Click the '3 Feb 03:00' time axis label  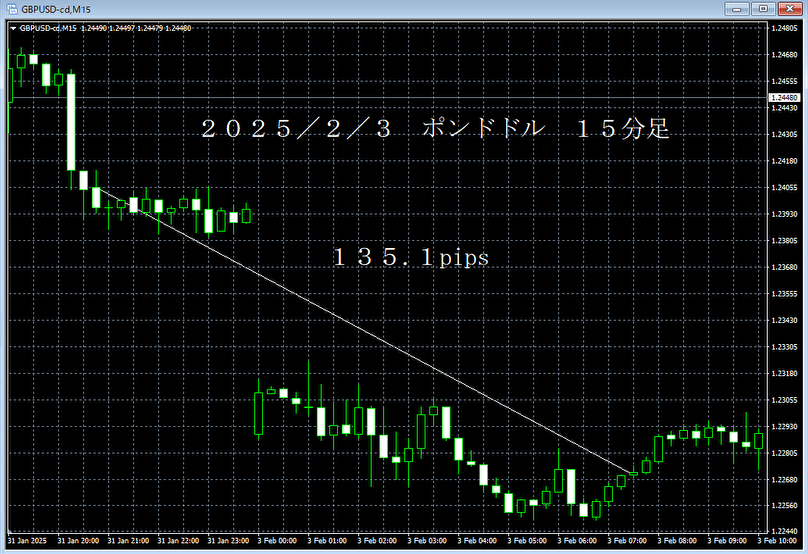[427, 541]
